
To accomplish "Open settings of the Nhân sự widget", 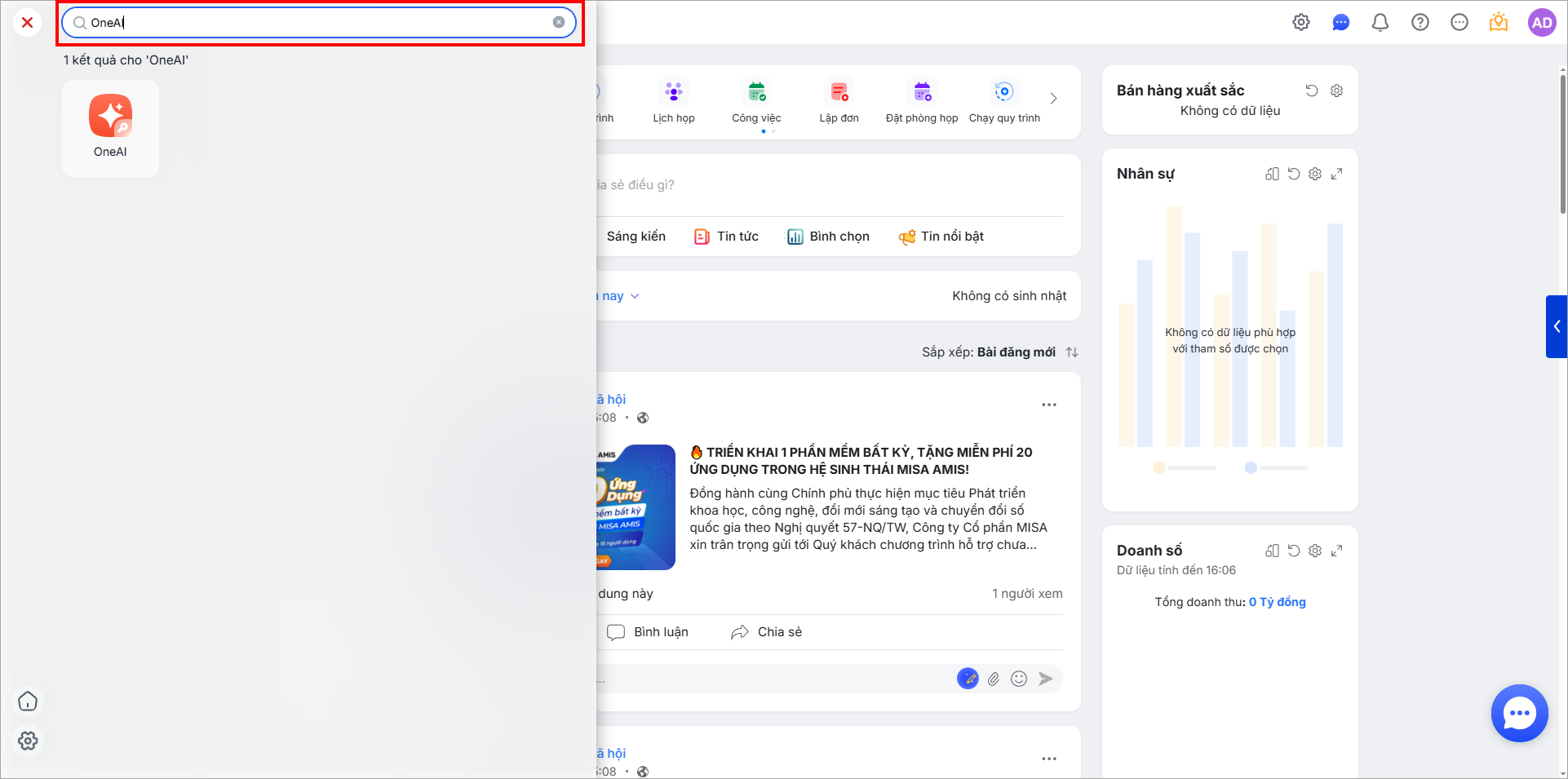I will [1315, 174].
